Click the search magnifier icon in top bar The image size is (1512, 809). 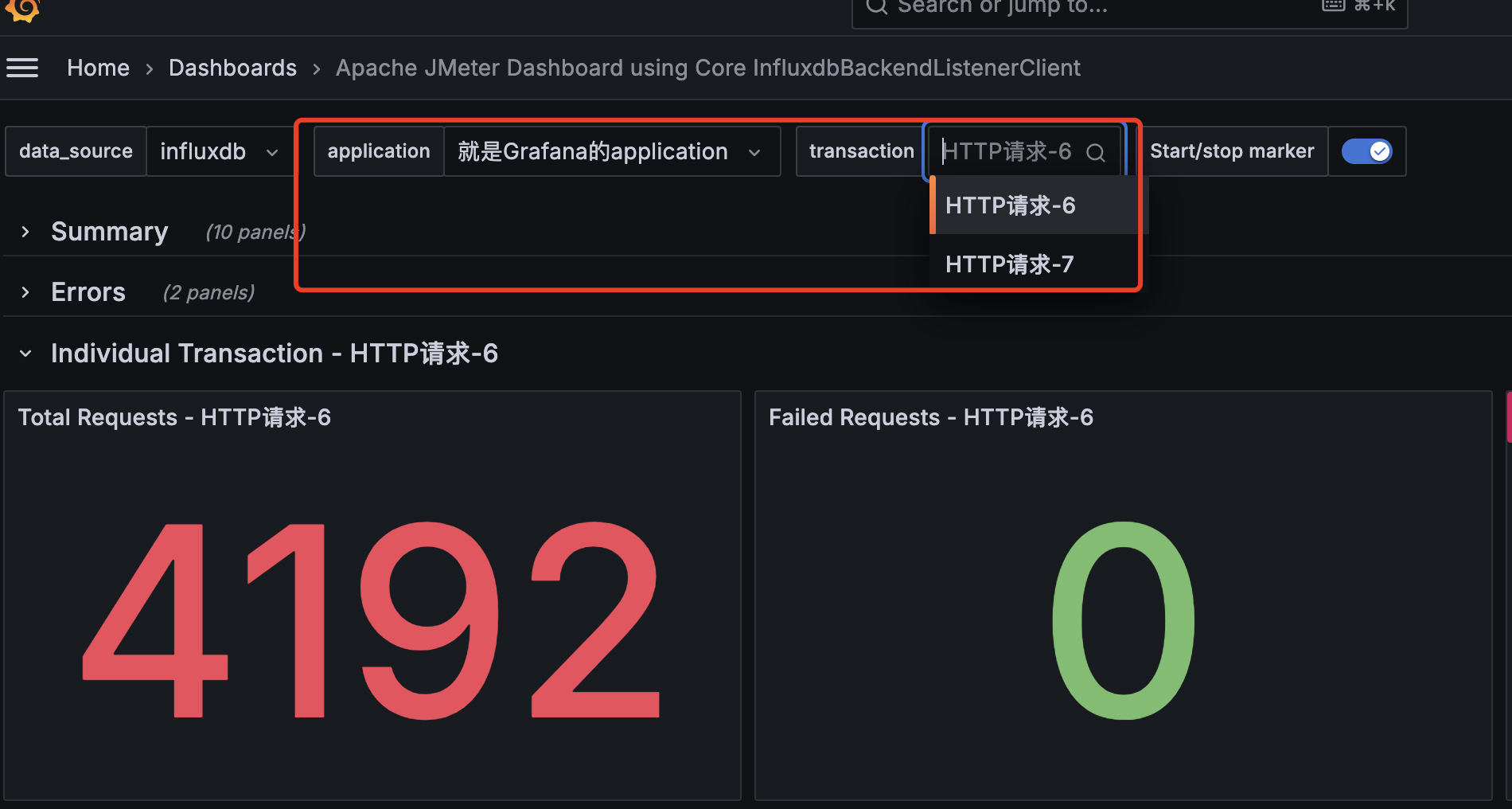pos(876,6)
